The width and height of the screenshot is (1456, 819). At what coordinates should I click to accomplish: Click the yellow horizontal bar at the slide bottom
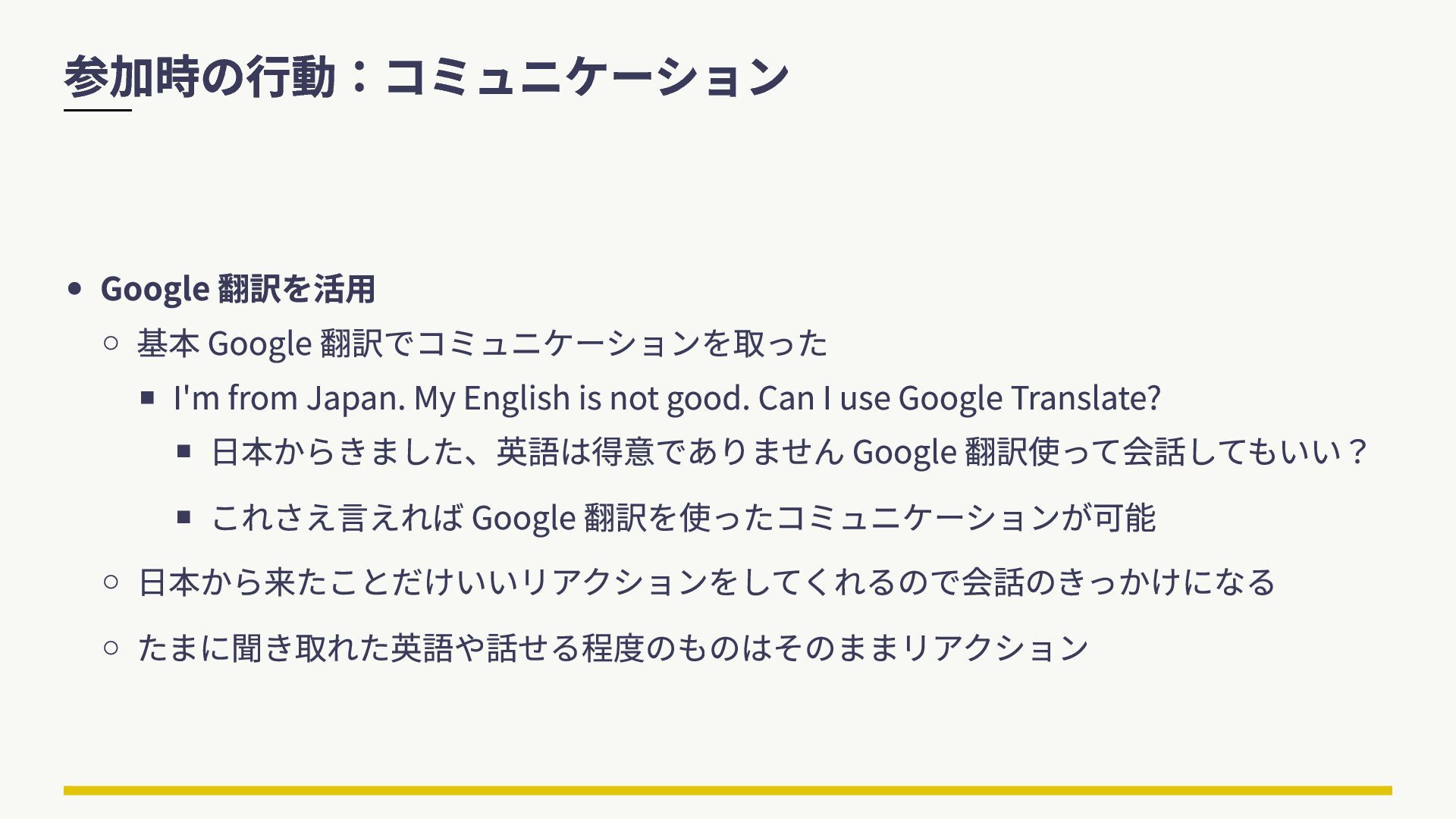(727, 790)
